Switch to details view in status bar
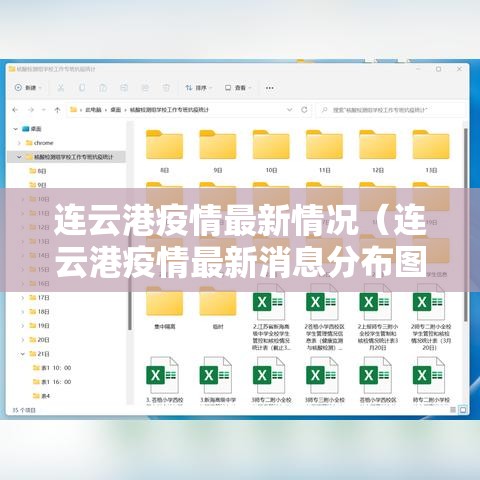Image resolution: width=480 pixels, height=480 pixels. coord(453,410)
